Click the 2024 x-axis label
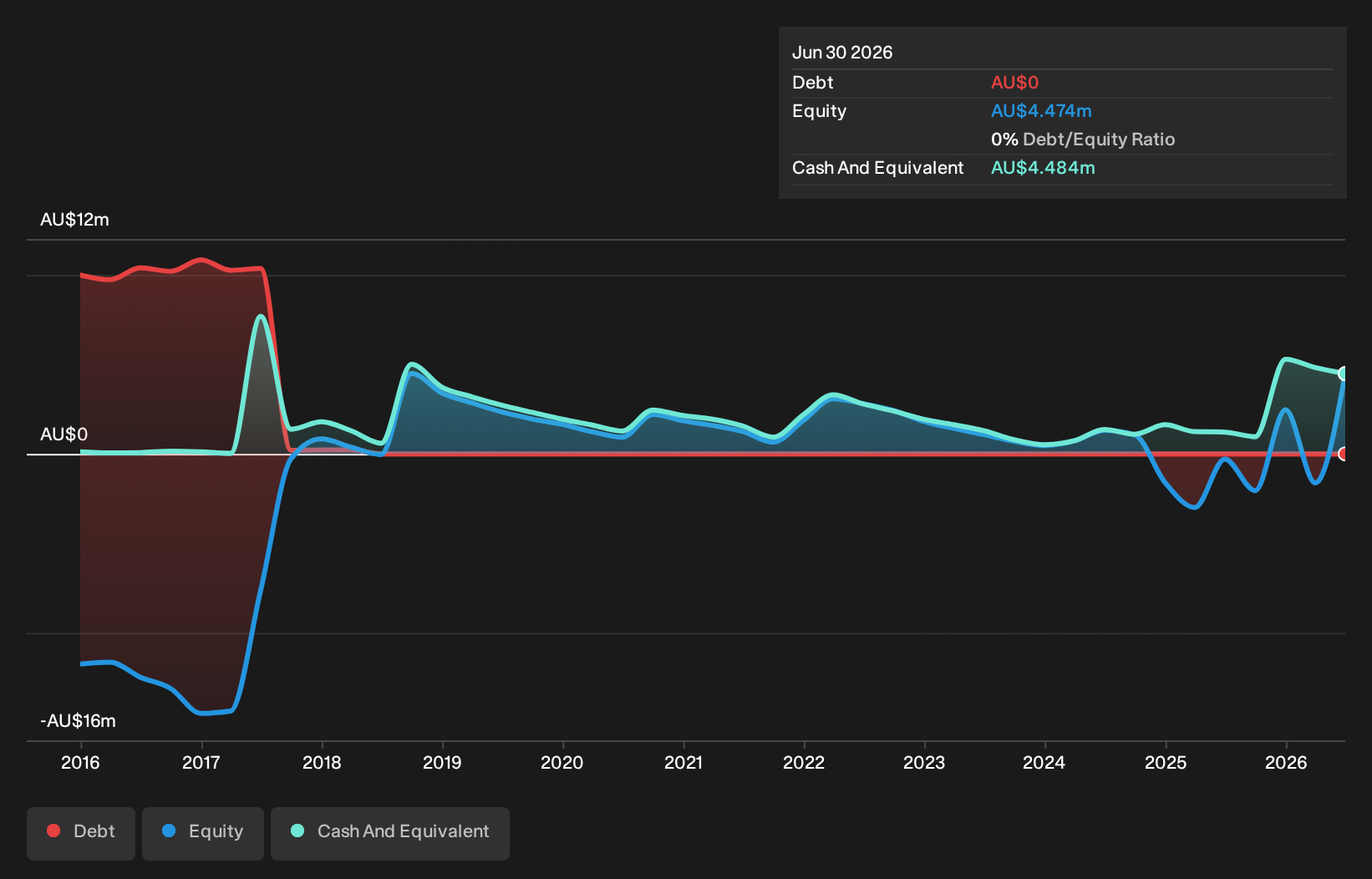This screenshot has width=1372, height=879. coord(1044,763)
